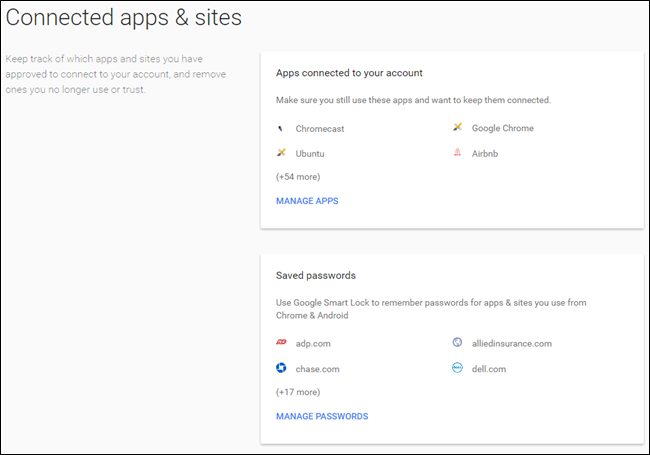Image resolution: width=650 pixels, height=455 pixels.
Task: Select the Chromecast app name
Action: 320,129
